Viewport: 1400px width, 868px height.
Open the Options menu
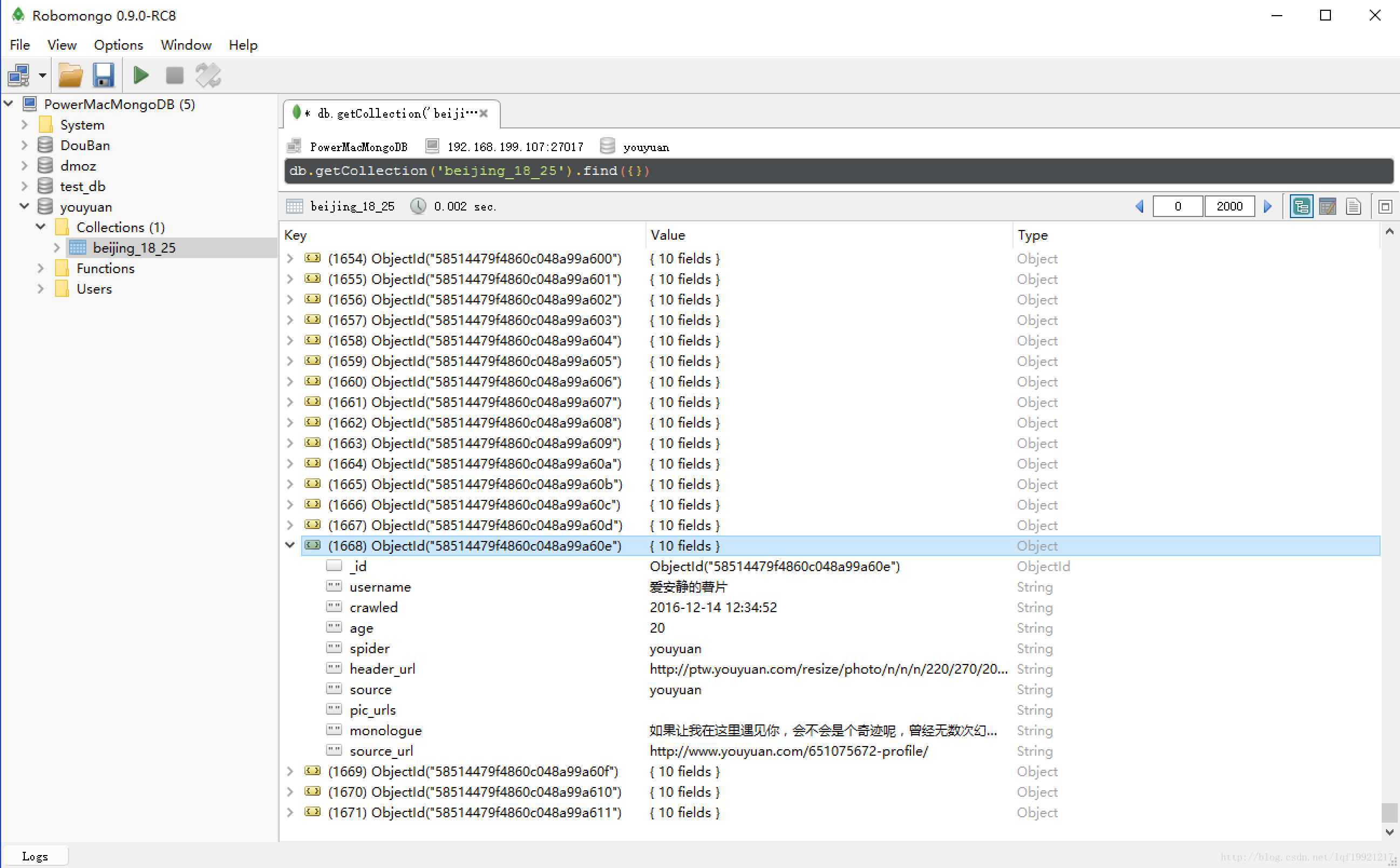point(118,45)
